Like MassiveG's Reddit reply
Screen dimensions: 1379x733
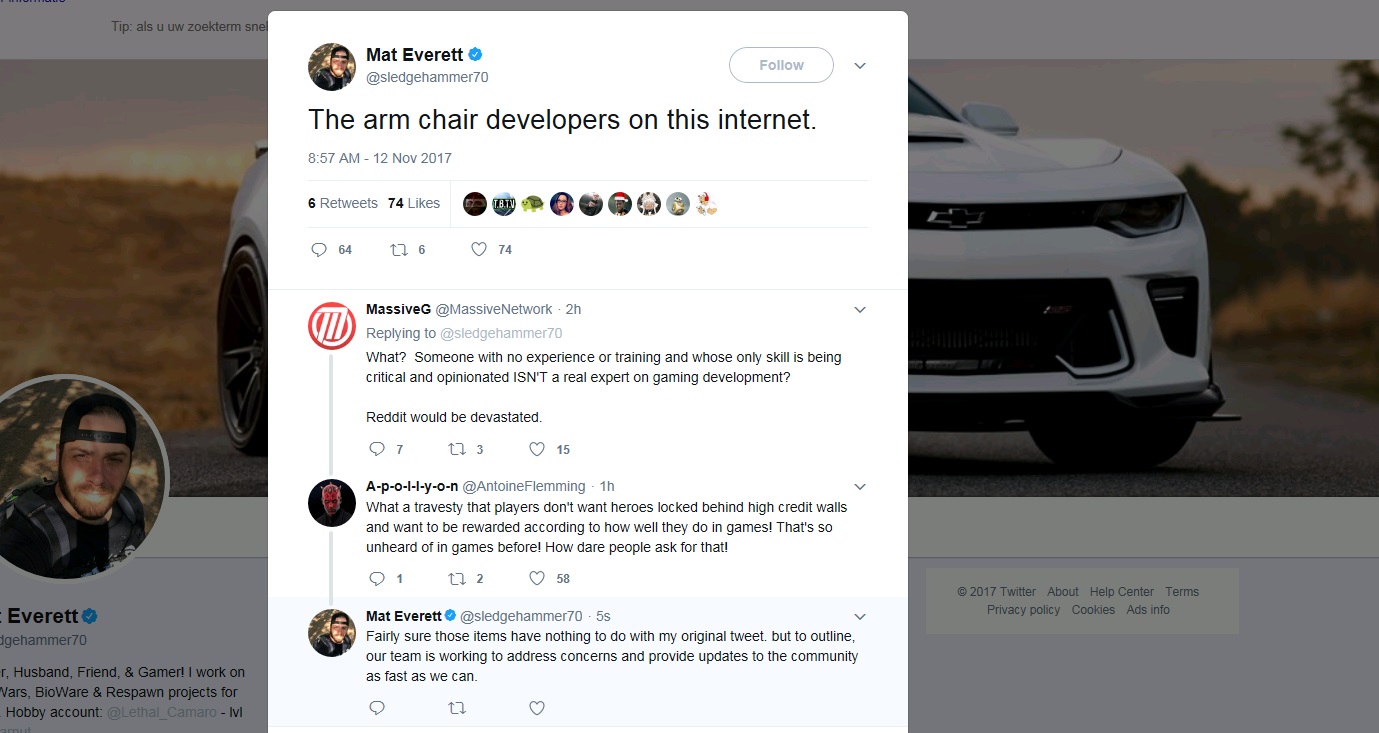[x=537, y=450]
